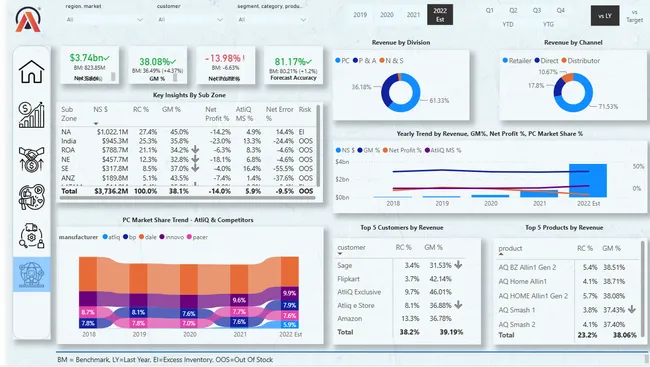The image size is (650, 367).
Task: Click the 71.53% channel donut label
Action: 608,107
